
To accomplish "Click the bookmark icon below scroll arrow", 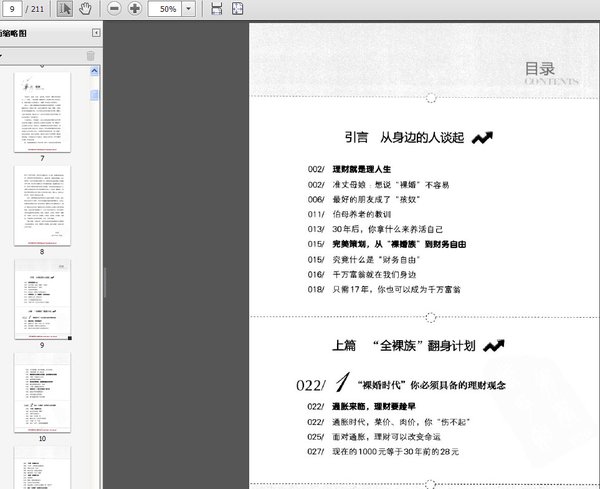I will point(95,95).
